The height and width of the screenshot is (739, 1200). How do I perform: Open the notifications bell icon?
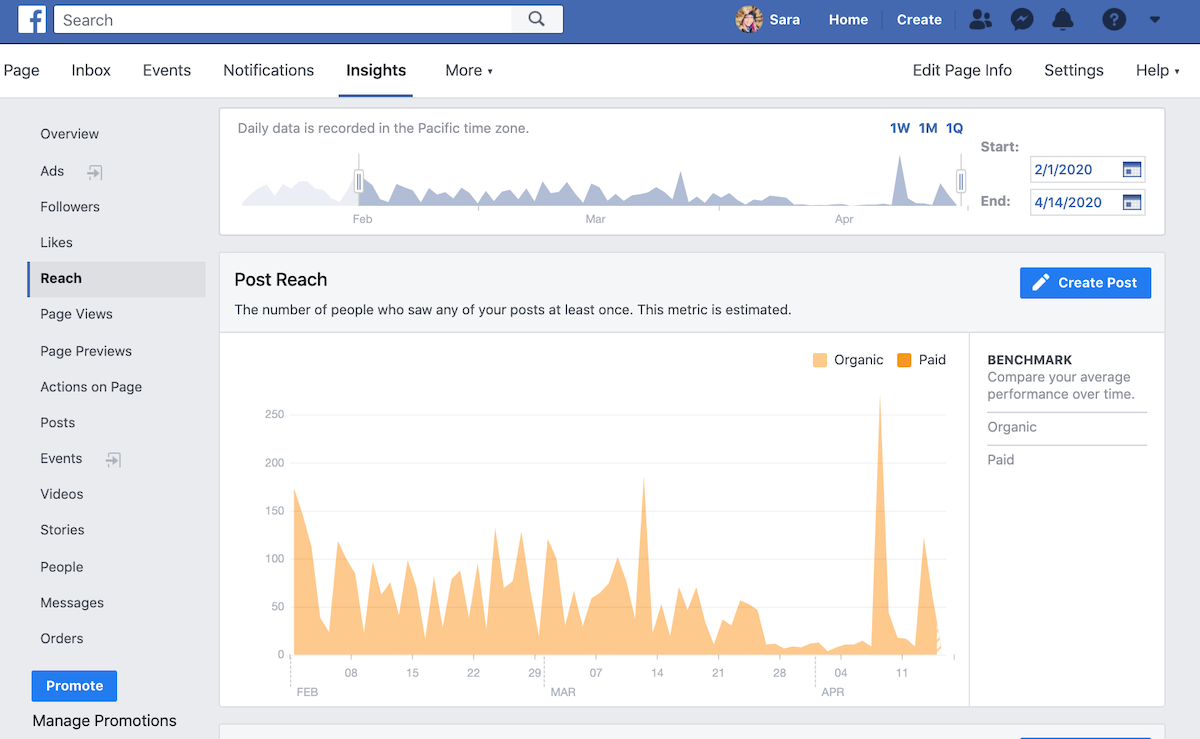(x=1063, y=19)
